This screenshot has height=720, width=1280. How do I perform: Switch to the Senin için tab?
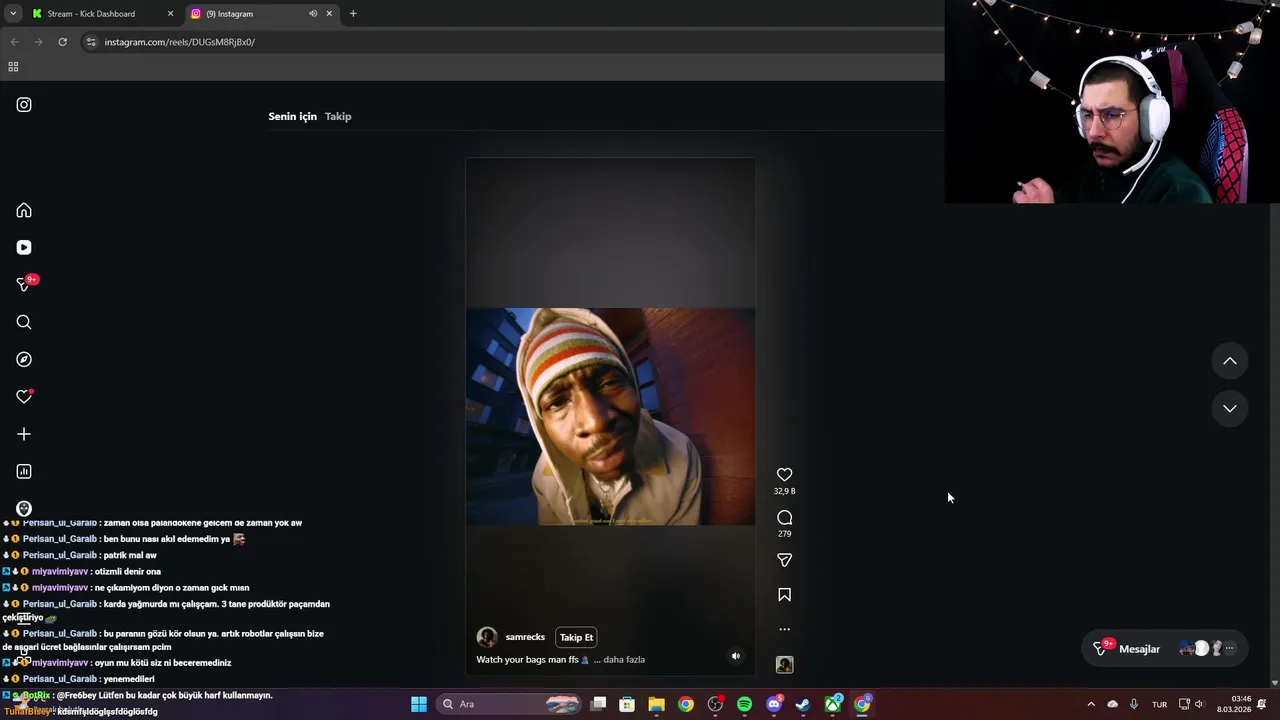pos(292,116)
